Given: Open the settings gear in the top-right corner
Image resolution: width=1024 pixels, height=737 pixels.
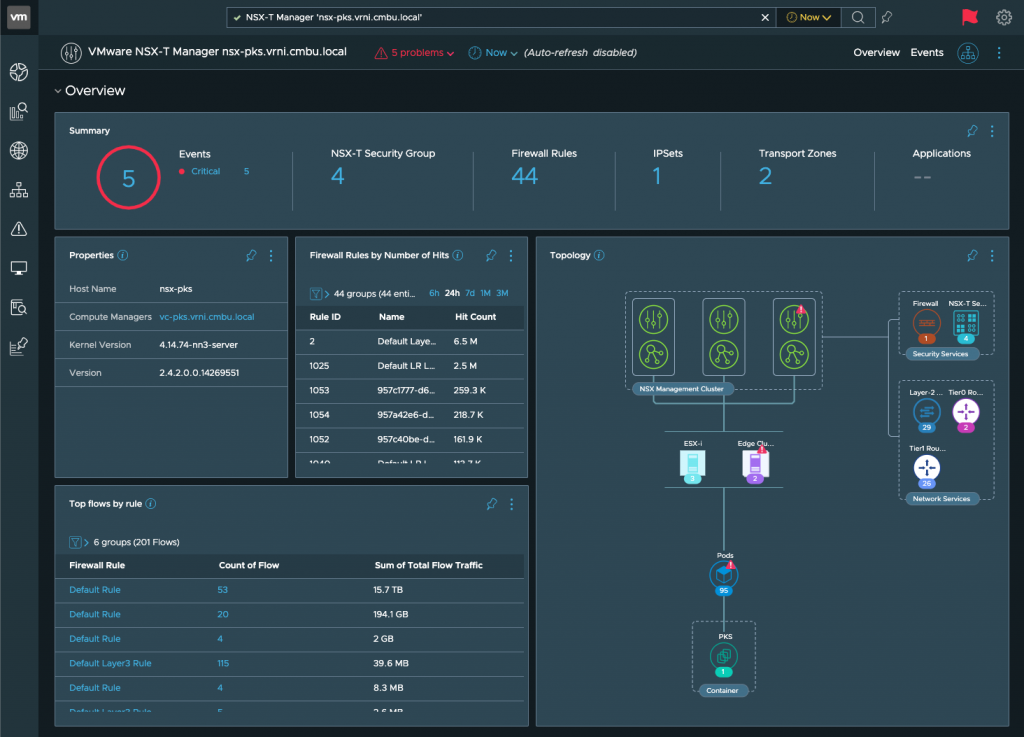Looking at the screenshot, I should click(1005, 16).
